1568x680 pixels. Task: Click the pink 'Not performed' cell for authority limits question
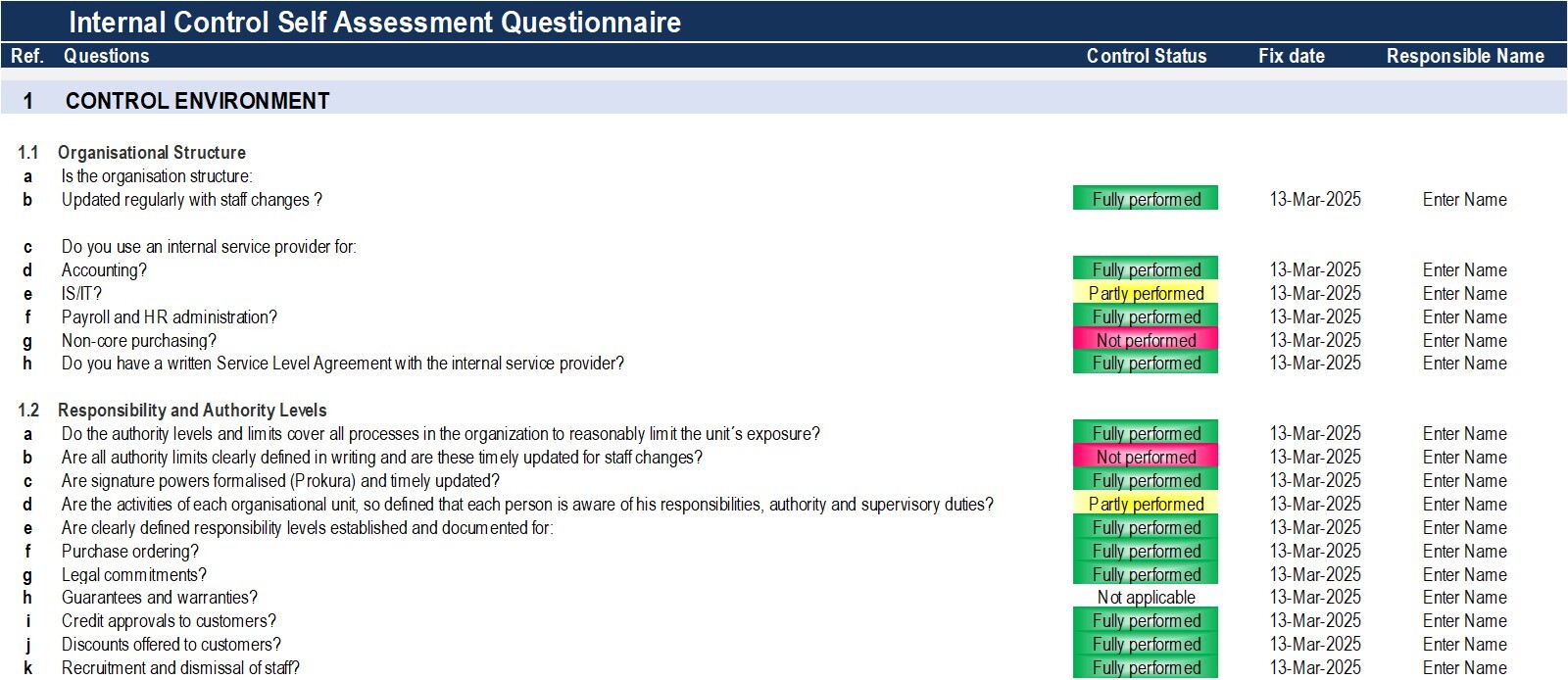[1146, 457]
